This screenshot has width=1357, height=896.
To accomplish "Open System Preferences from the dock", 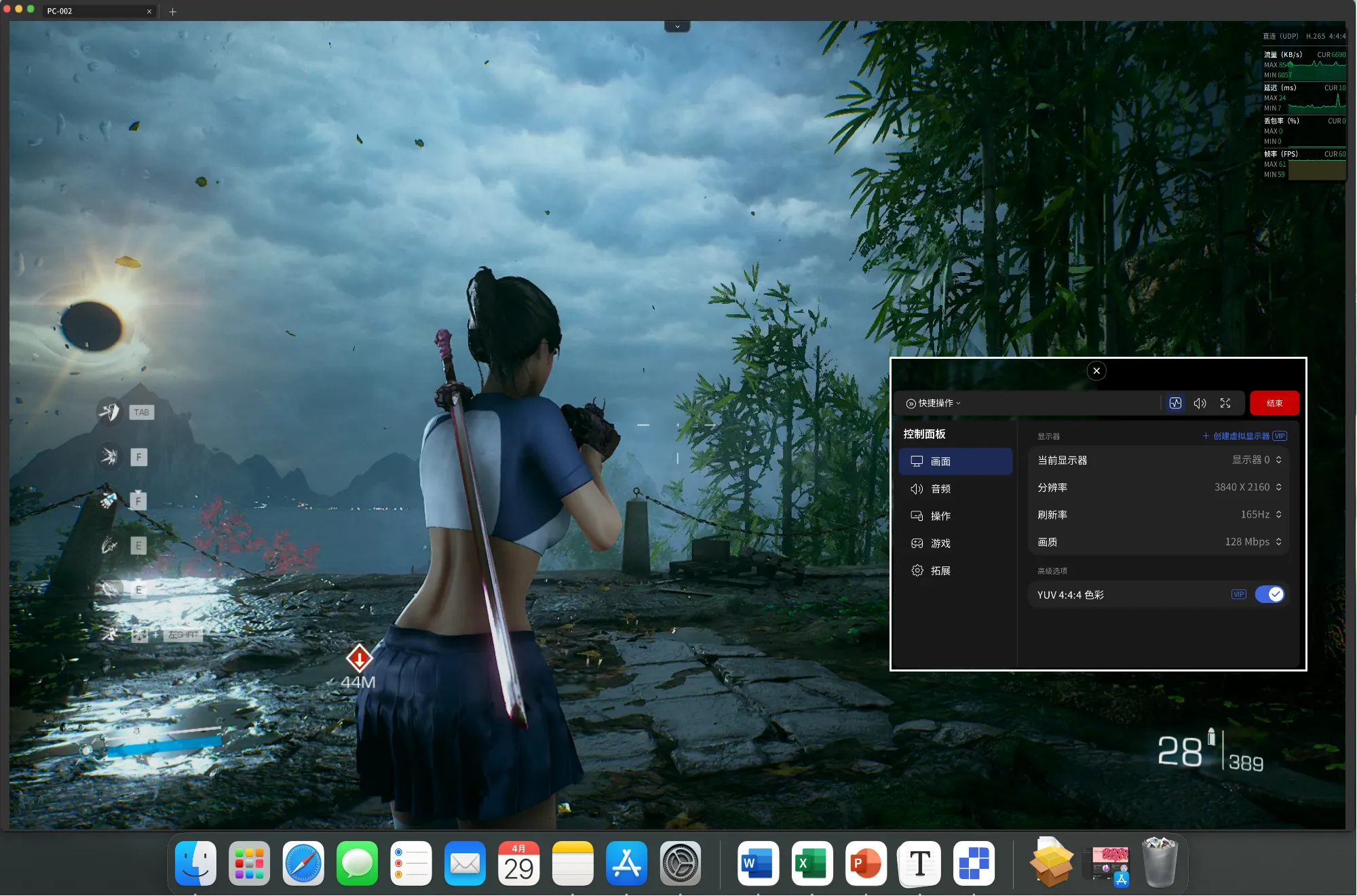I will click(680, 863).
